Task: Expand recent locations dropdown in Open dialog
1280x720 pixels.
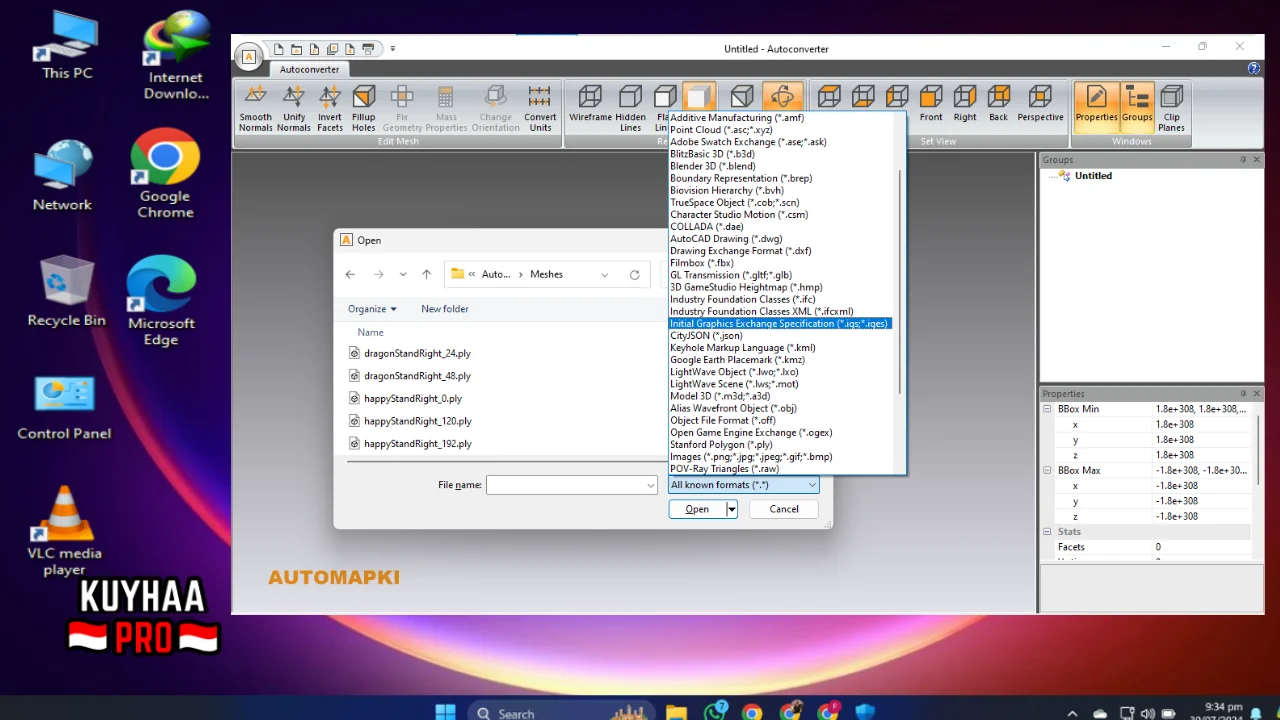Action: 402,274
